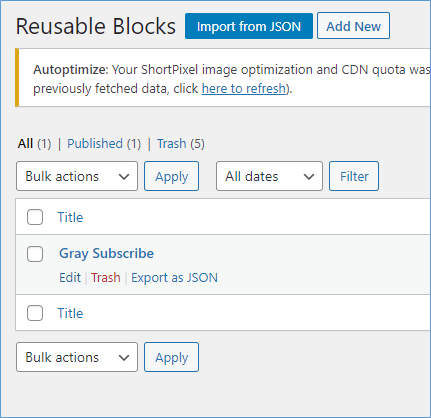Move Gray Subscribe to Trash via row action
The height and width of the screenshot is (418, 431).
tap(106, 278)
